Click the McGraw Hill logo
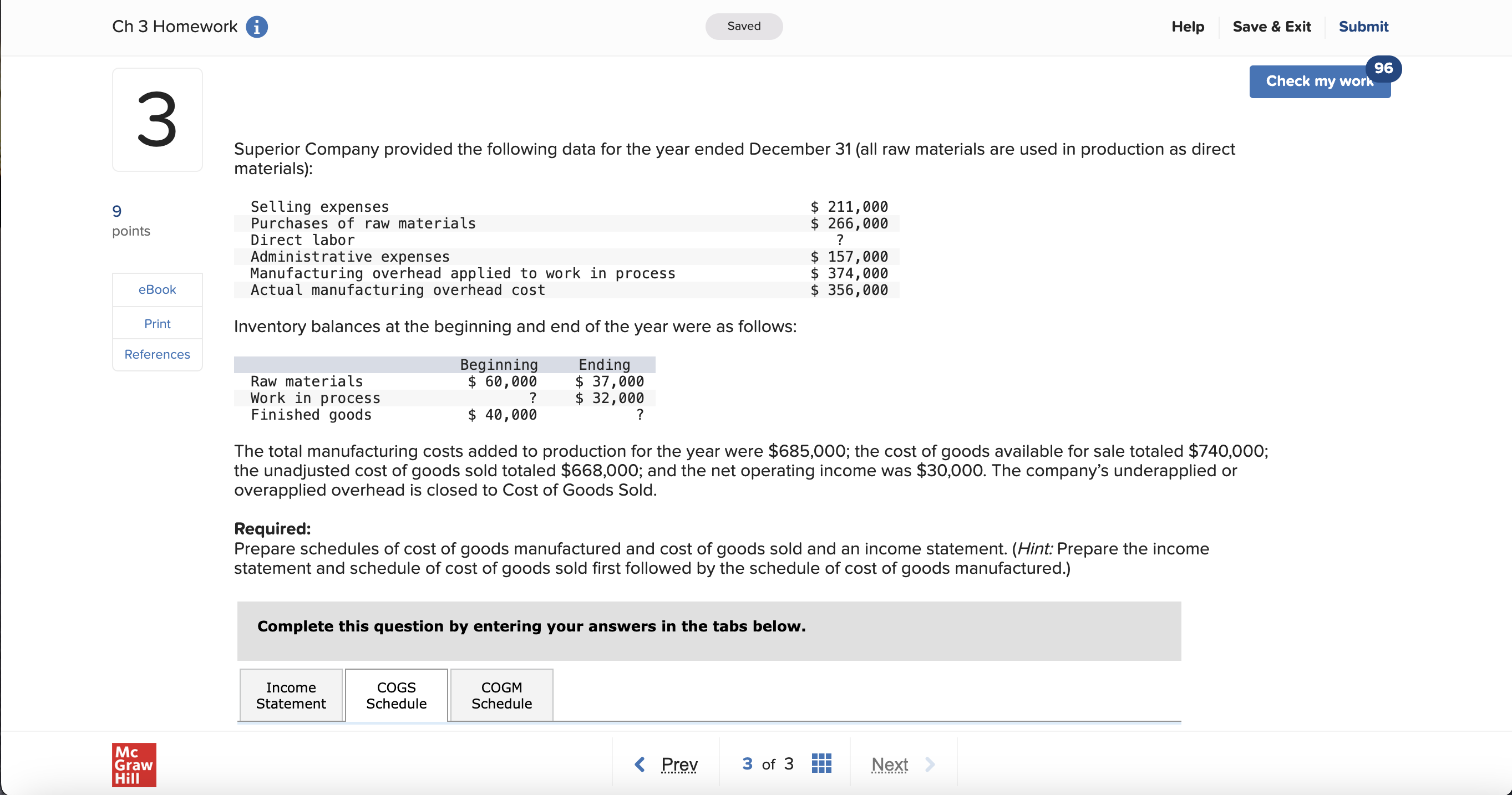Screen dimensions: 1512x795 tap(133, 765)
